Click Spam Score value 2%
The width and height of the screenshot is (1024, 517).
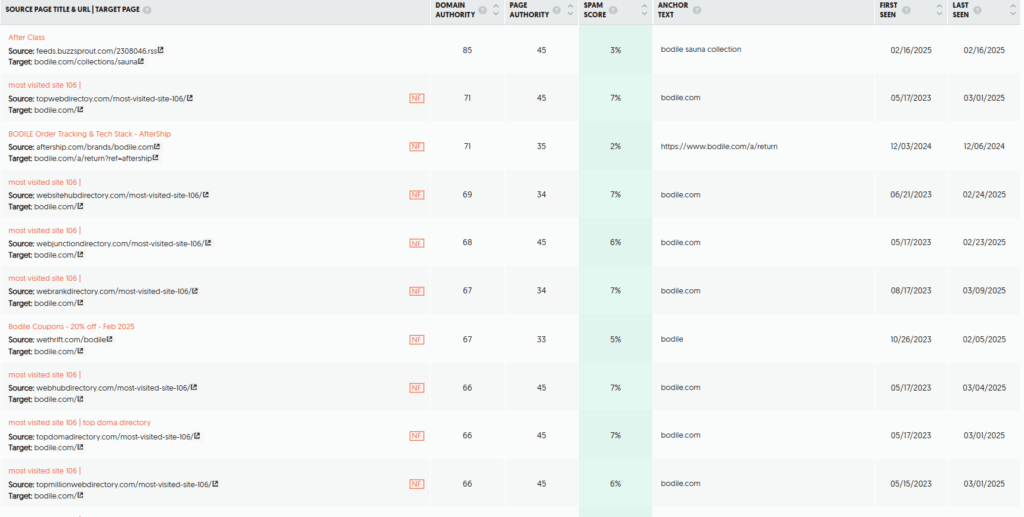[x=615, y=147]
